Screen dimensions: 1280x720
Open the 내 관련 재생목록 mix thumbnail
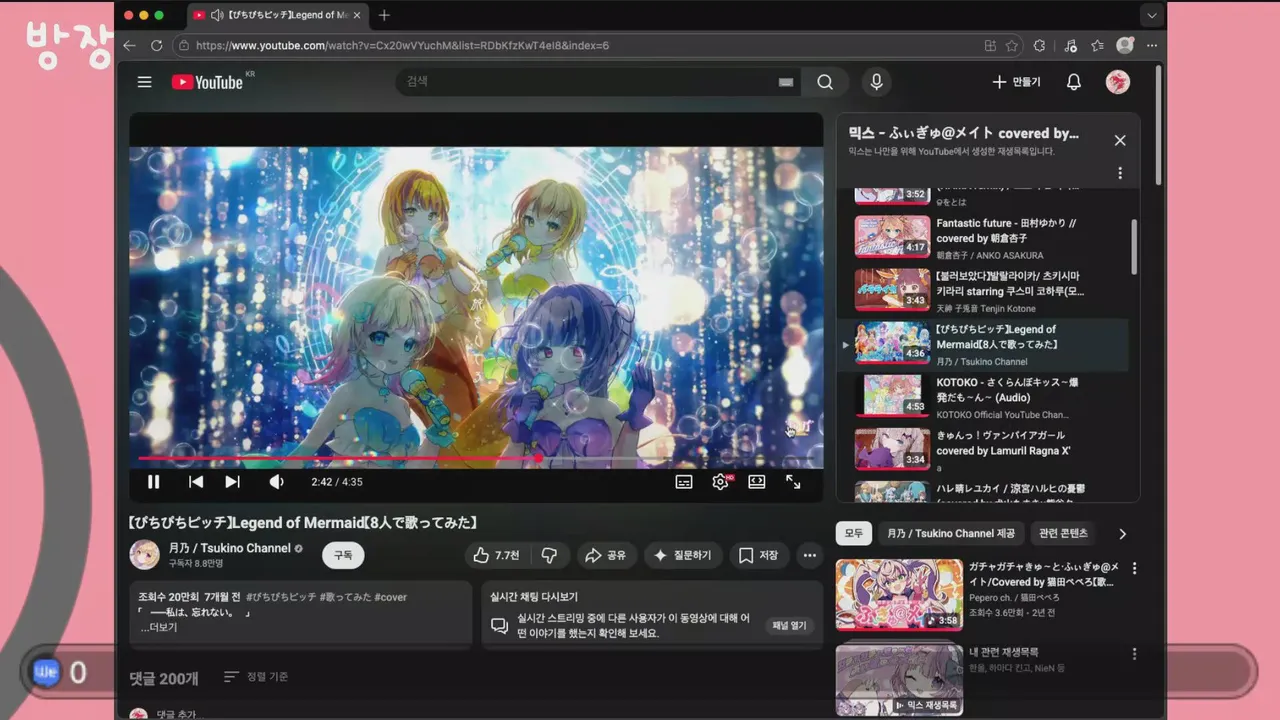click(x=899, y=680)
